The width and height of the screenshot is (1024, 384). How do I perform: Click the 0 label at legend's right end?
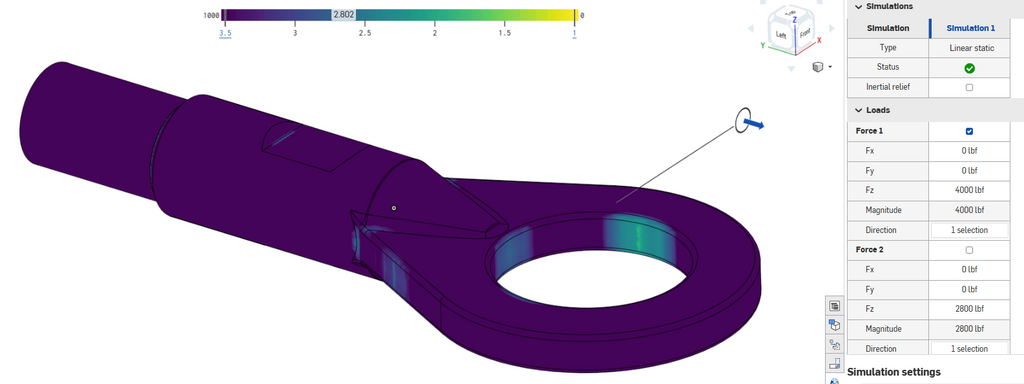tap(582, 15)
